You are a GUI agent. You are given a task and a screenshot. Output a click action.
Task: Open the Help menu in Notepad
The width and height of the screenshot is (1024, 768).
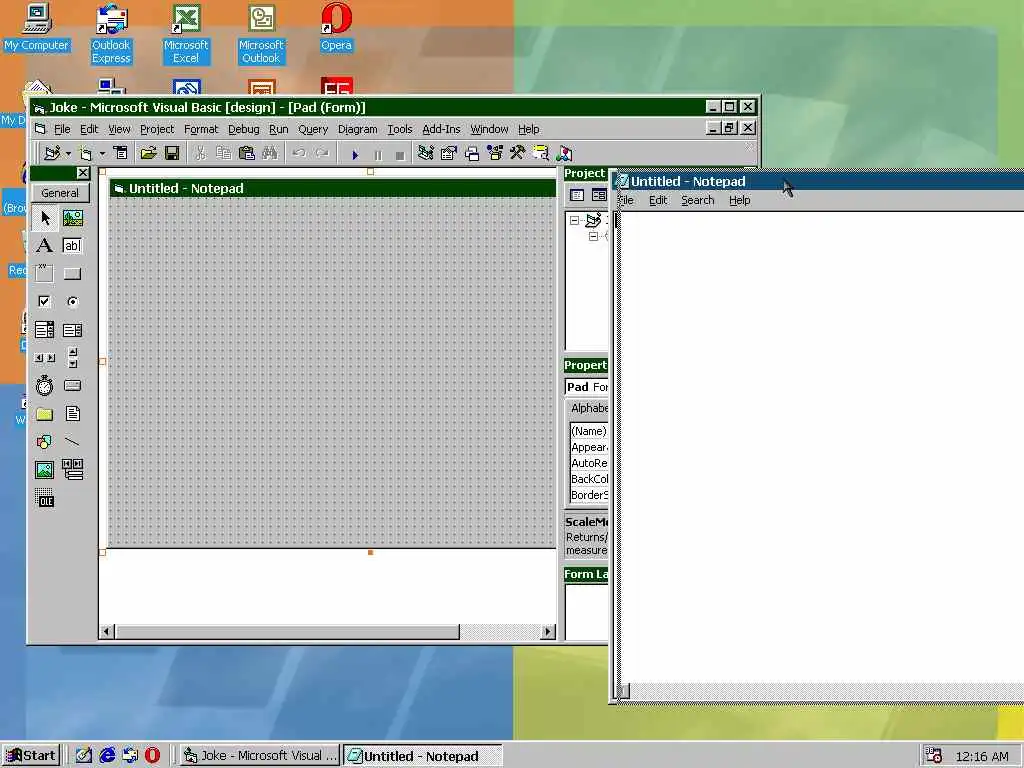(739, 200)
